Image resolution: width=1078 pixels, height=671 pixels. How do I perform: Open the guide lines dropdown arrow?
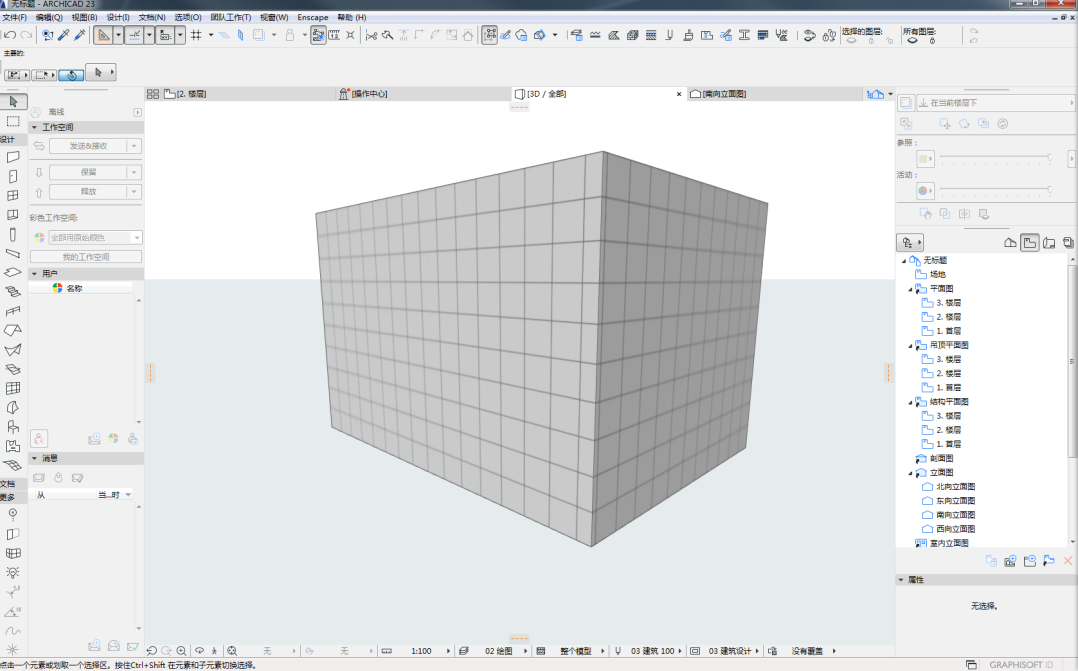pyautogui.click(x=118, y=35)
